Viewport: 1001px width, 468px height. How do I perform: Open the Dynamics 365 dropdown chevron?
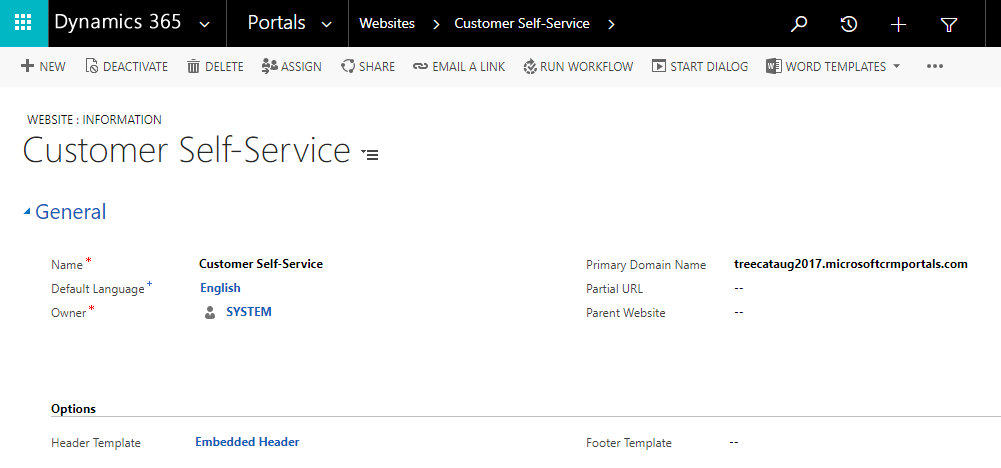(x=205, y=25)
